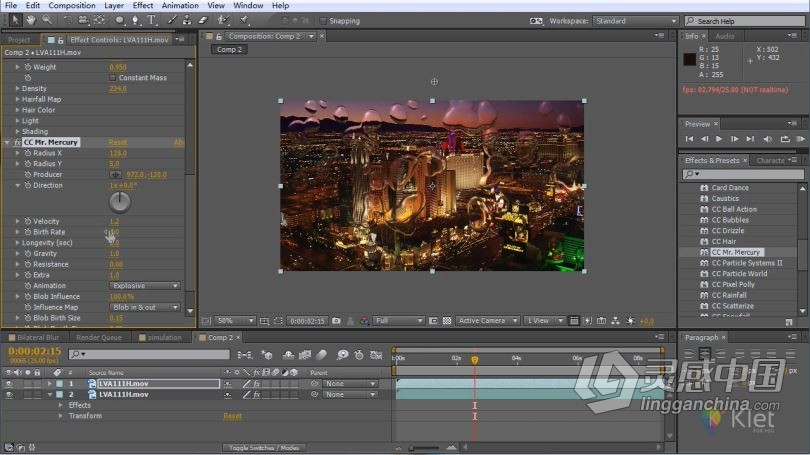
Task: Select the Horizontal Type tool
Action: coord(151,20)
